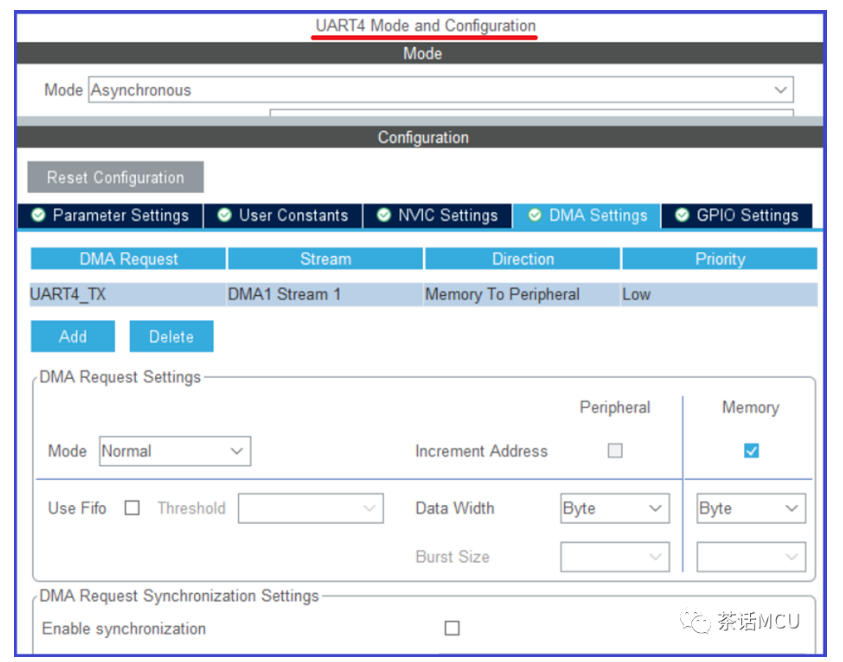The image size is (843, 662).
Task: Open the NVIC Settings tab
Action: (438, 216)
